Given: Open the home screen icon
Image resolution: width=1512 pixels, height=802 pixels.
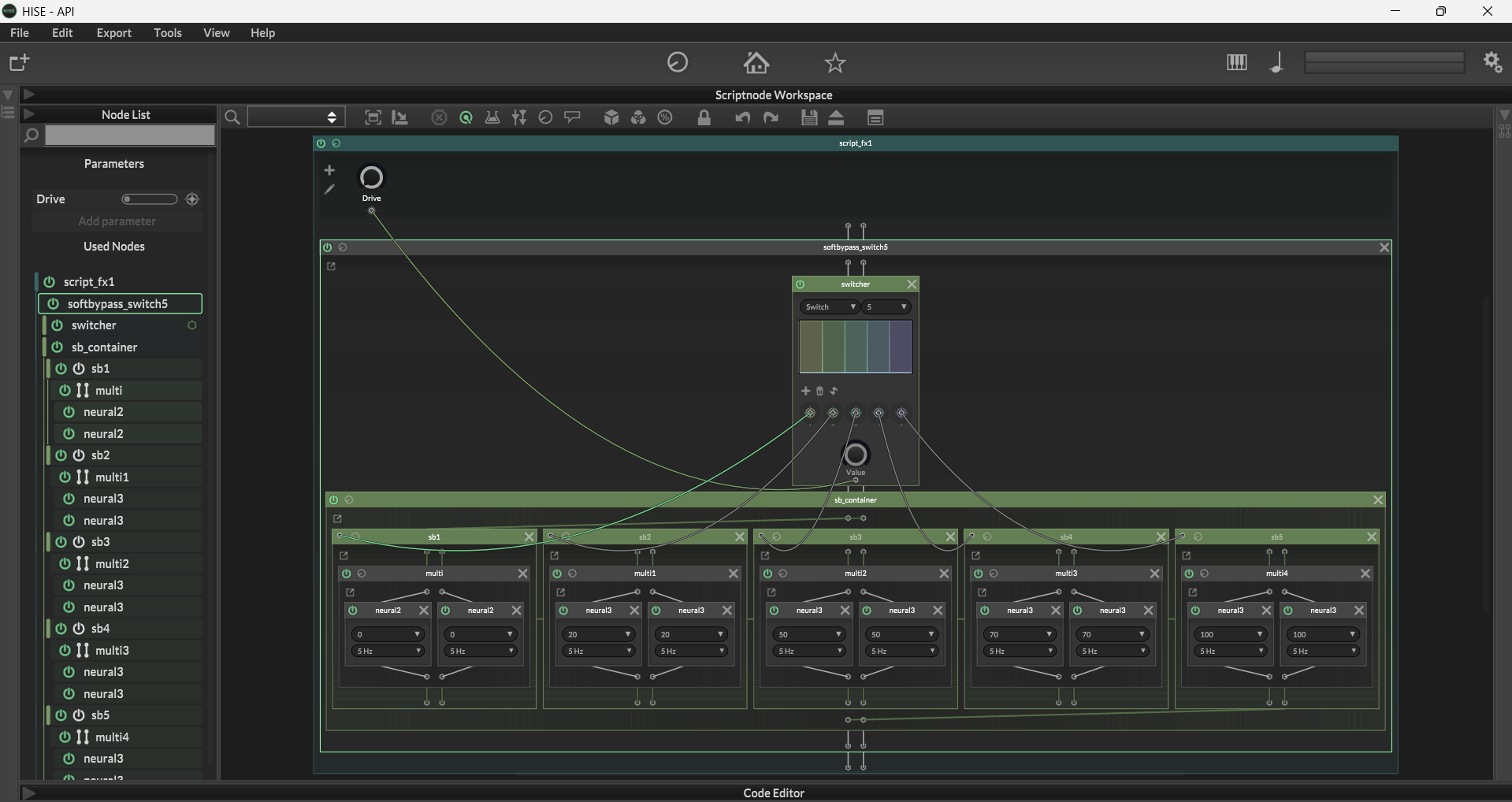Looking at the screenshot, I should click(756, 62).
